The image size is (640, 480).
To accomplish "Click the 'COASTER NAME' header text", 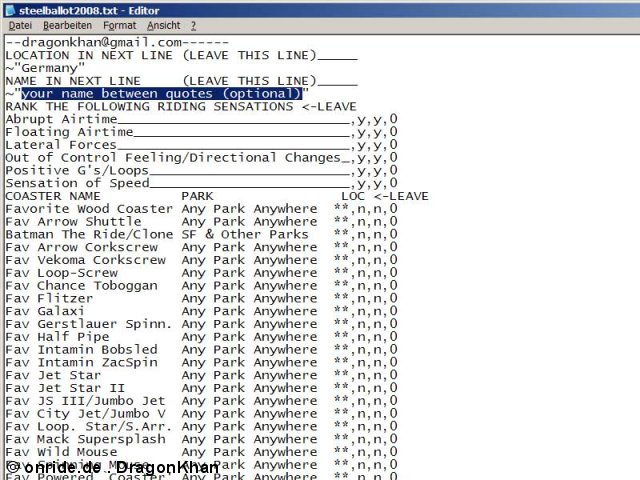I will point(53,196).
